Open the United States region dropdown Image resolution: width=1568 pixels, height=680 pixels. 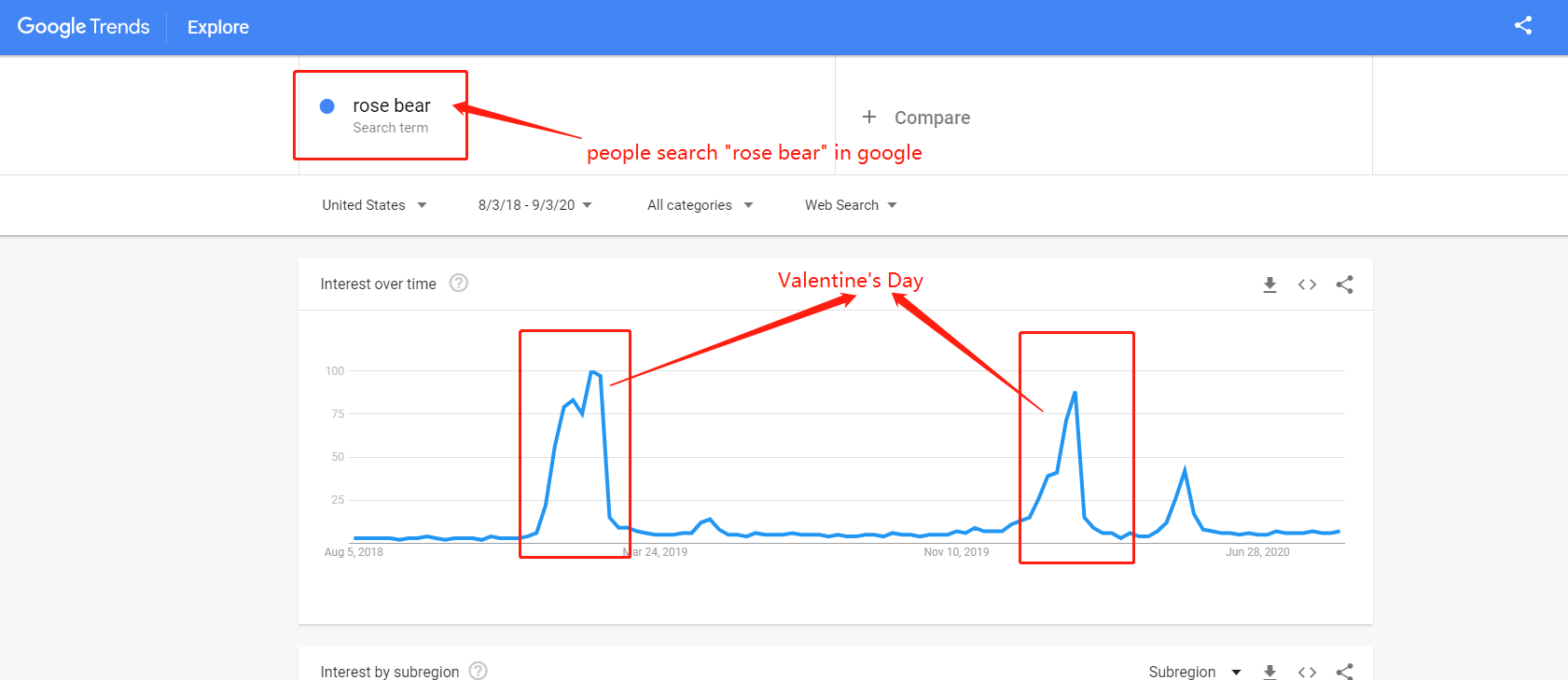[374, 205]
